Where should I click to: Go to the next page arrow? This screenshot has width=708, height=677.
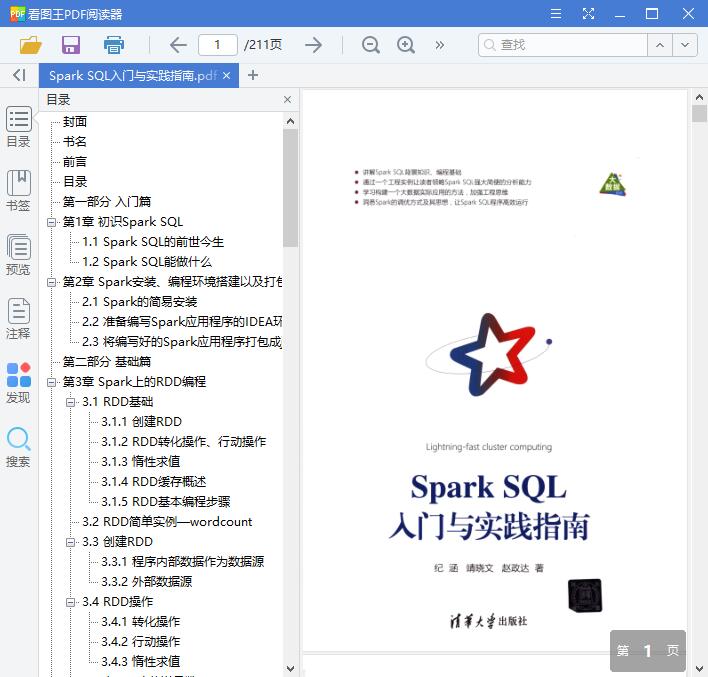coord(313,45)
